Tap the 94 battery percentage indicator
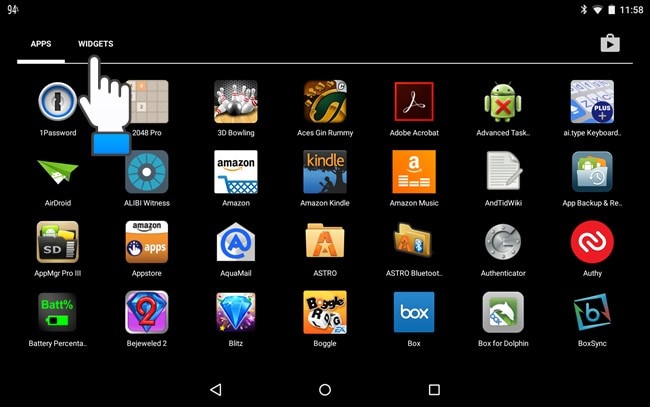Viewport: 650px width, 407px height. 12,10
